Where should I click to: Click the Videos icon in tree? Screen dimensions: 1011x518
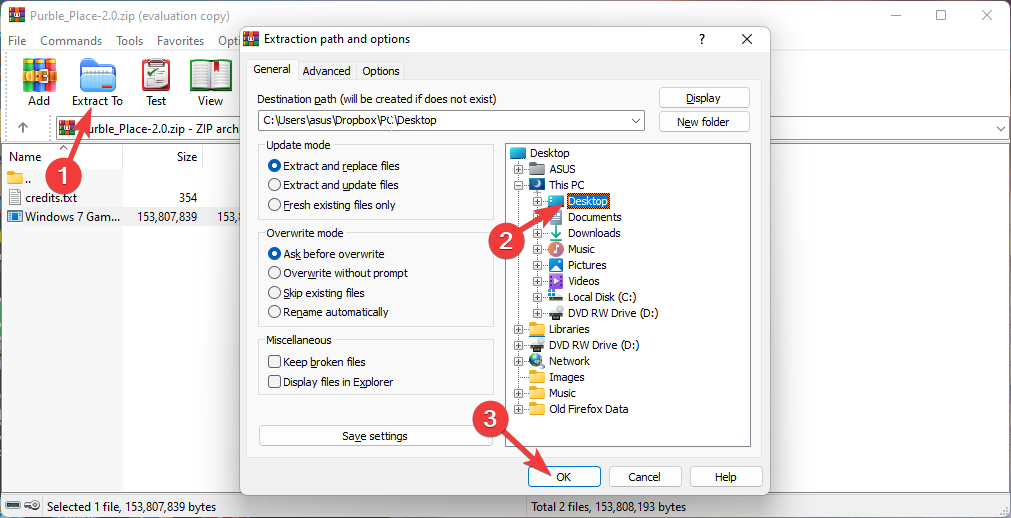pyautogui.click(x=556, y=281)
